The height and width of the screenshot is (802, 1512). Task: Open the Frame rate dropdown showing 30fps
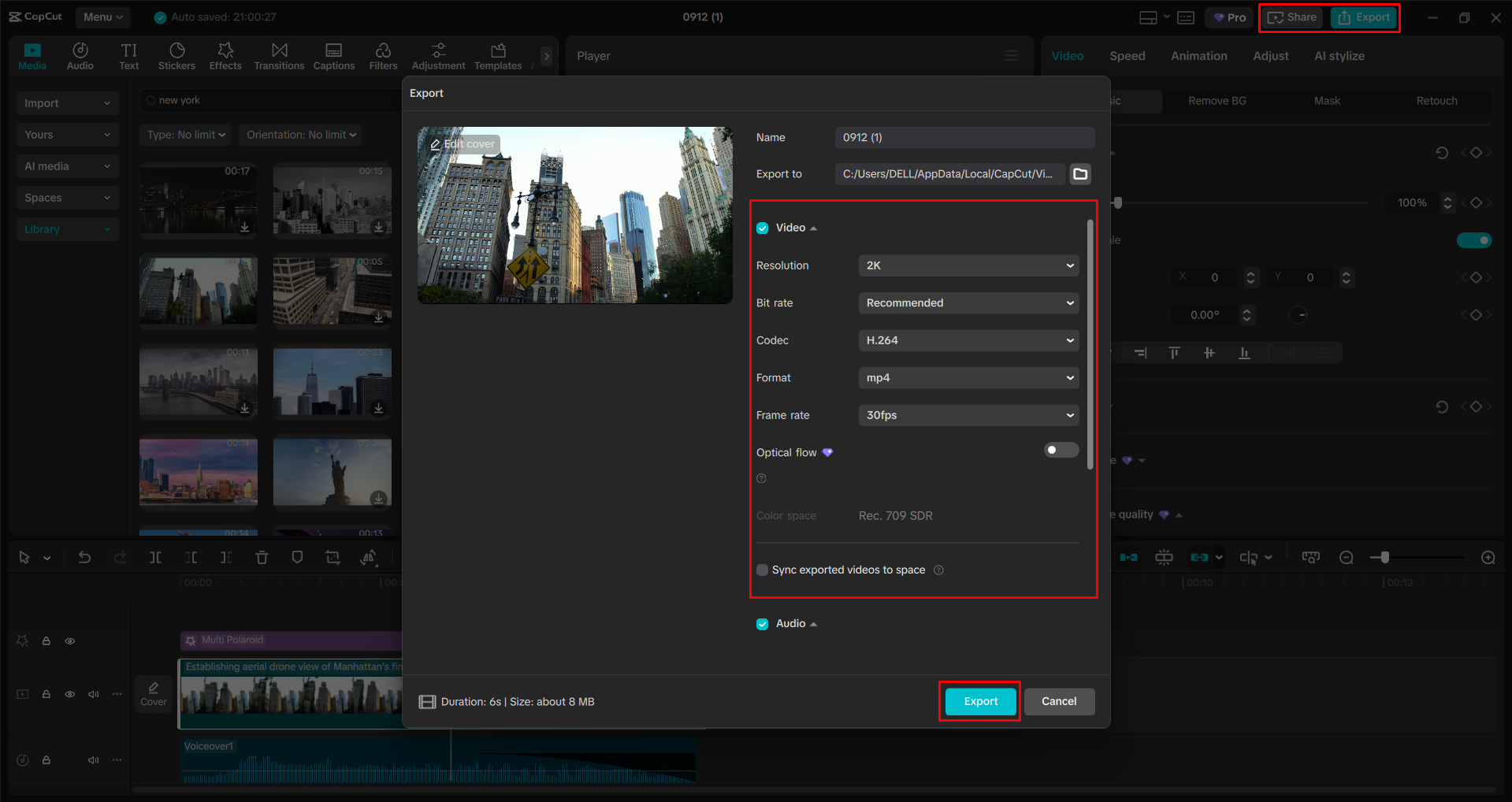pos(968,415)
